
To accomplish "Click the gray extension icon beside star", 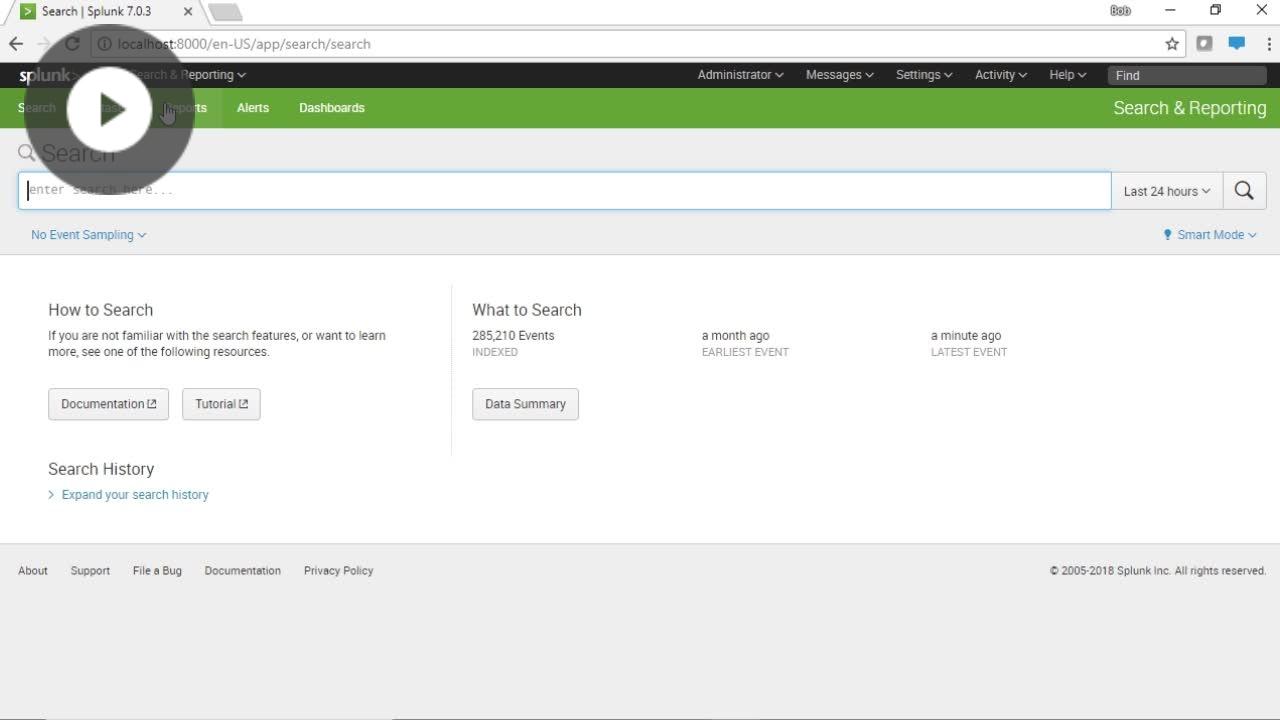I will point(1205,44).
